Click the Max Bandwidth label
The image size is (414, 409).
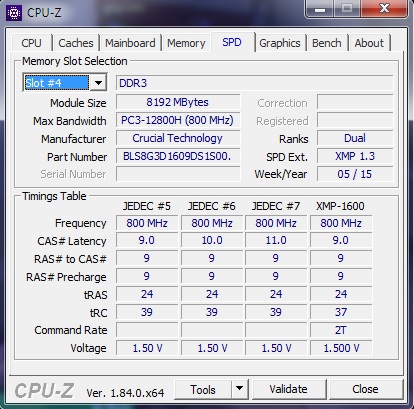(70, 121)
